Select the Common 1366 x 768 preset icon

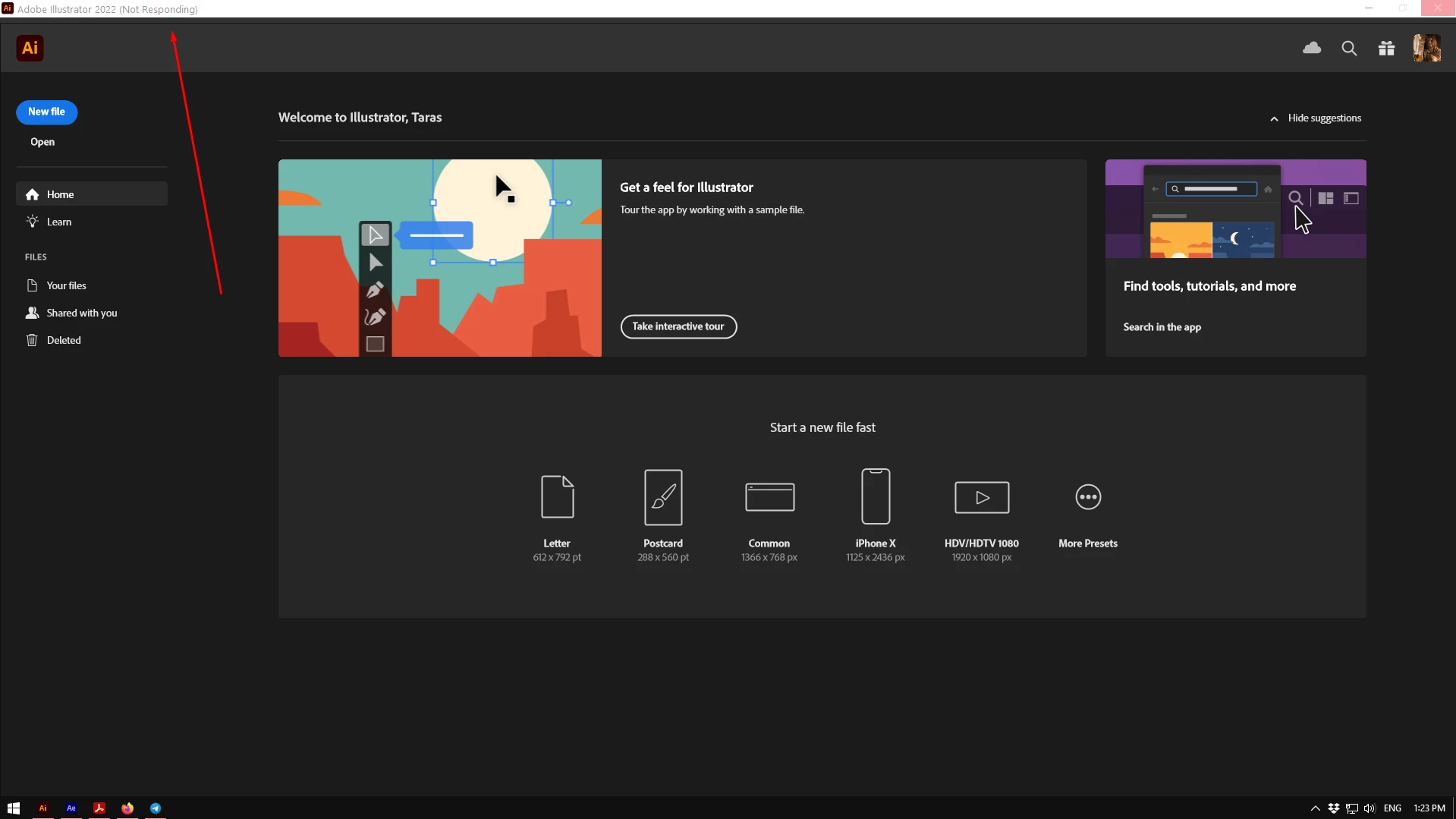(769, 497)
